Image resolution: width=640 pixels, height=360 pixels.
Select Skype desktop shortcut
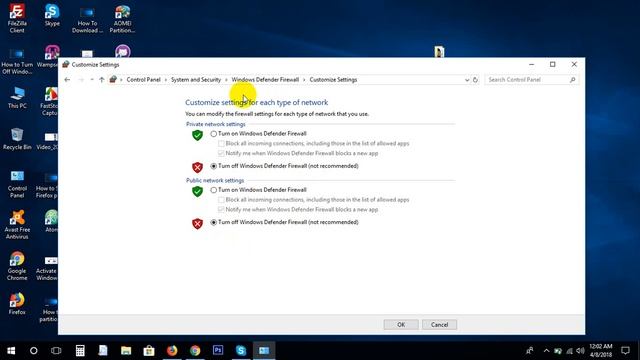[x=52, y=16]
